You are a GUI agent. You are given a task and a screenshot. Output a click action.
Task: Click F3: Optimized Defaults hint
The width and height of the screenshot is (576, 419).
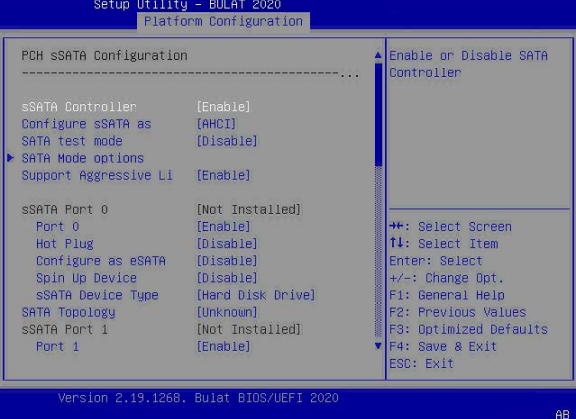pos(468,329)
